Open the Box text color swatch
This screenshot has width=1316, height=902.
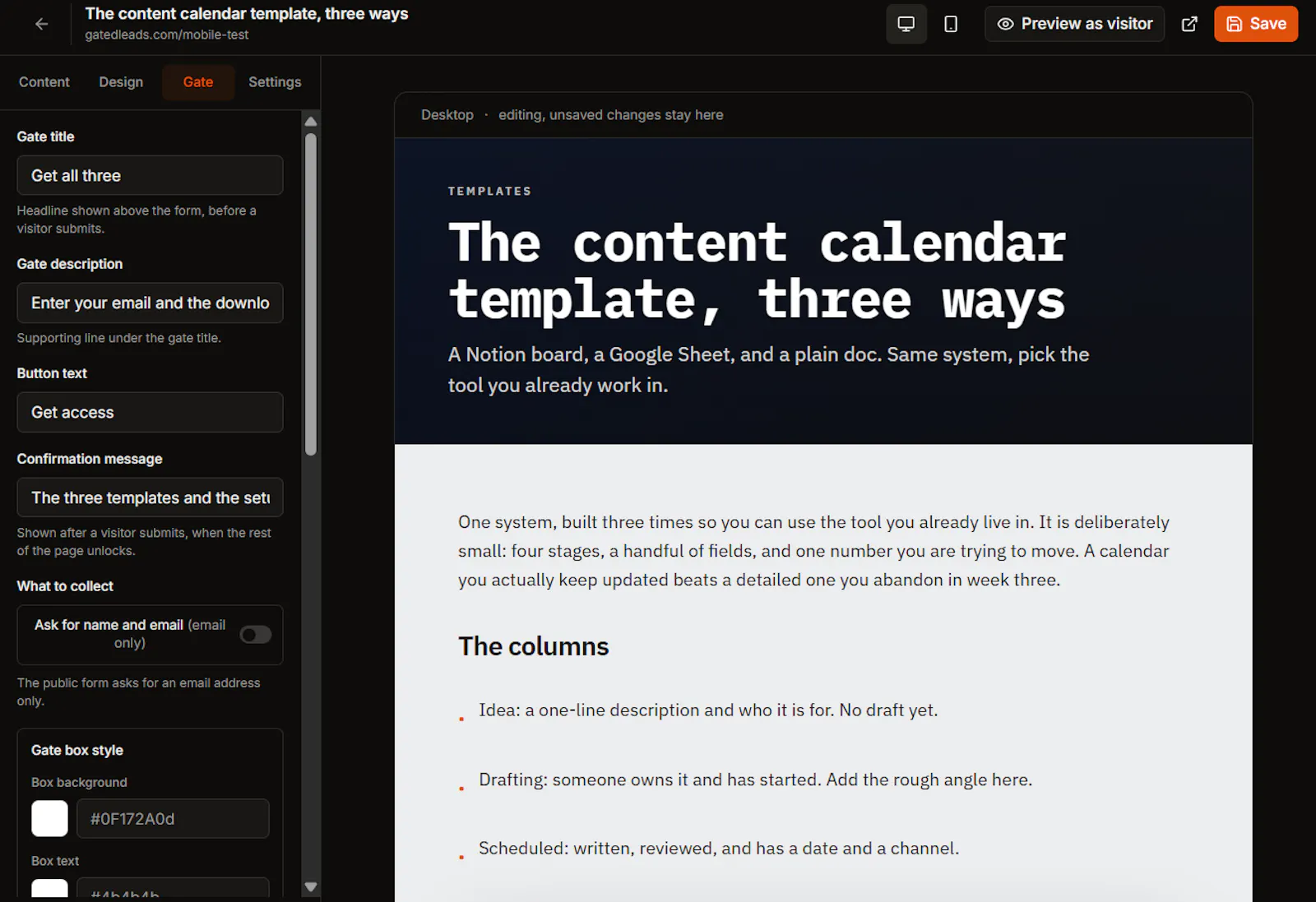point(49,889)
